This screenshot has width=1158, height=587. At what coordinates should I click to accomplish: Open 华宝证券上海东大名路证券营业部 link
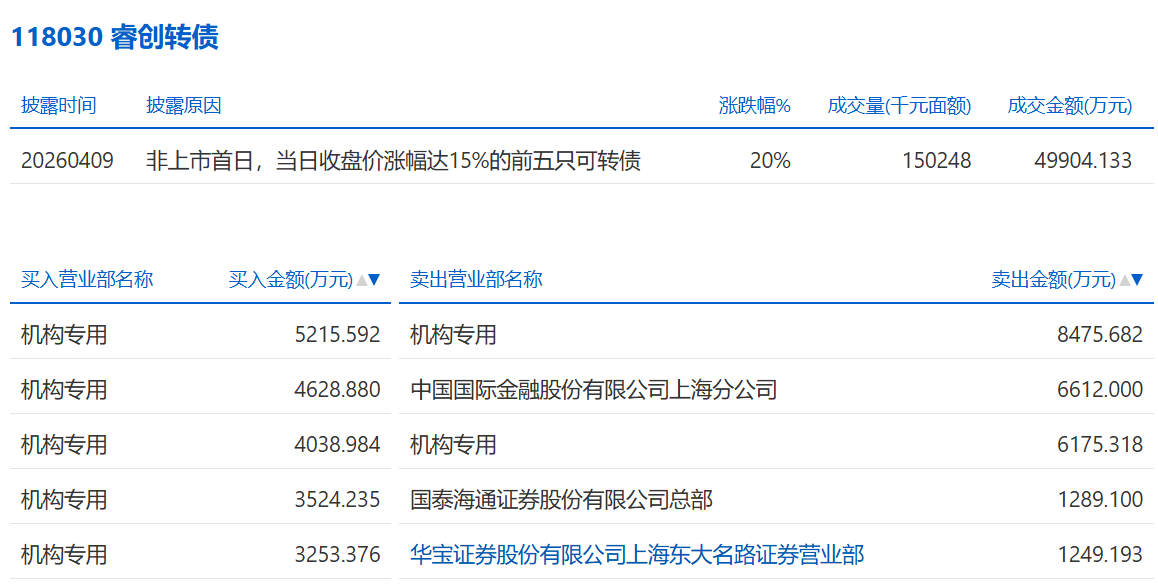637,554
